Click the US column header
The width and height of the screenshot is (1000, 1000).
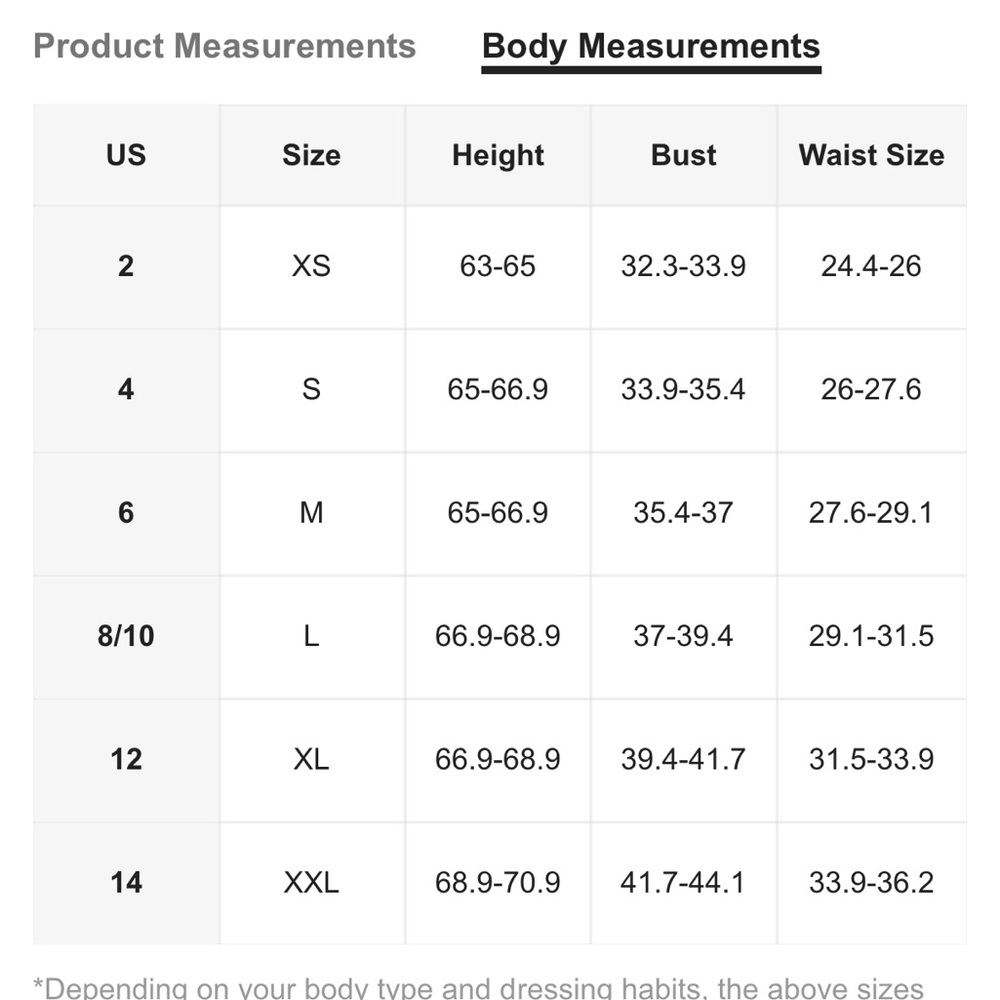click(x=126, y=155)
